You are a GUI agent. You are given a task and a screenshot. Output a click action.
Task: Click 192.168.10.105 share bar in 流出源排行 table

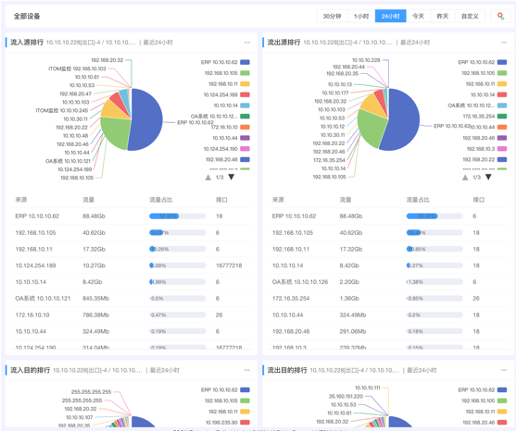[x=434, y=233]
